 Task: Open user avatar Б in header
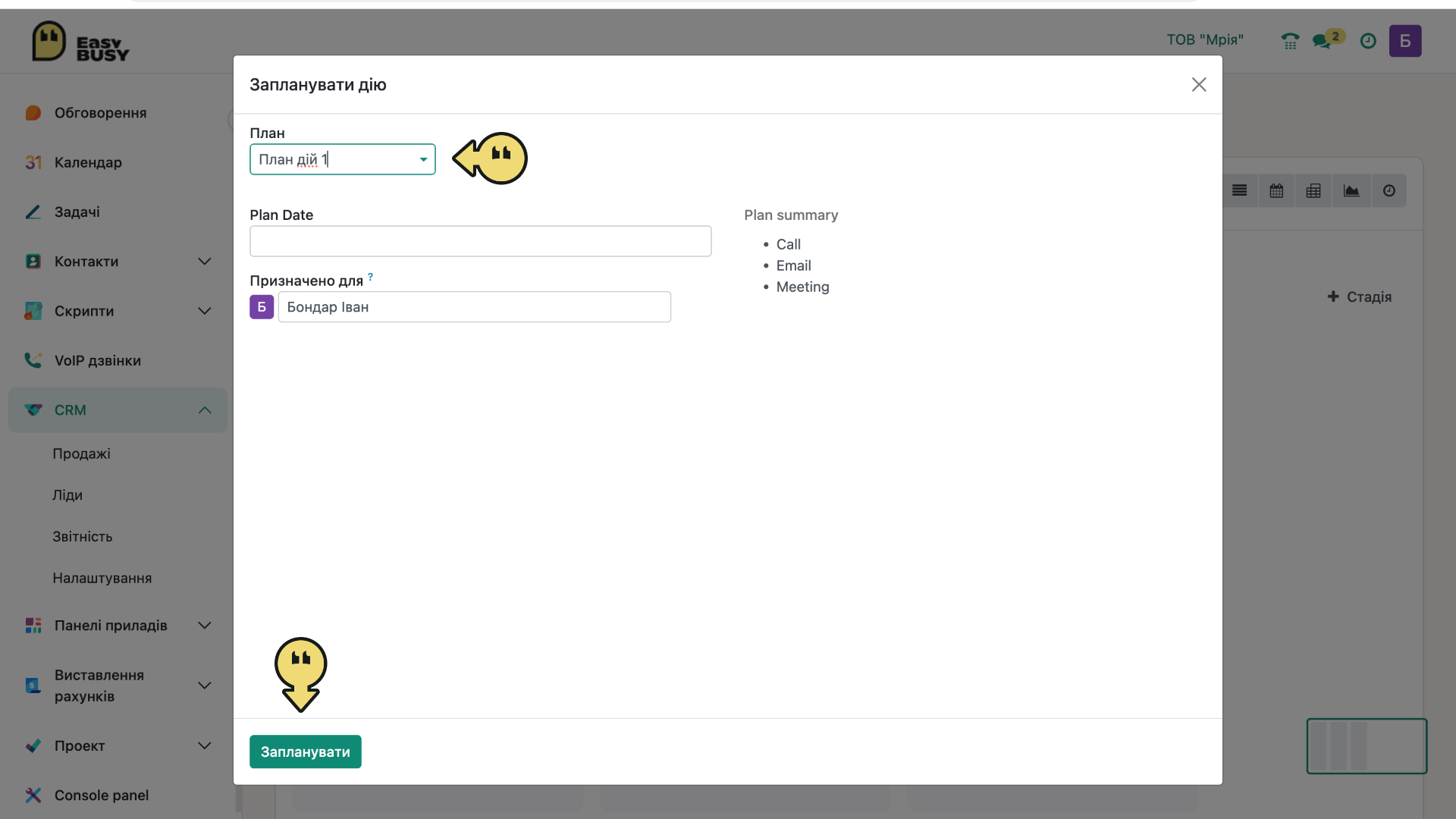tap(1405, 41)
